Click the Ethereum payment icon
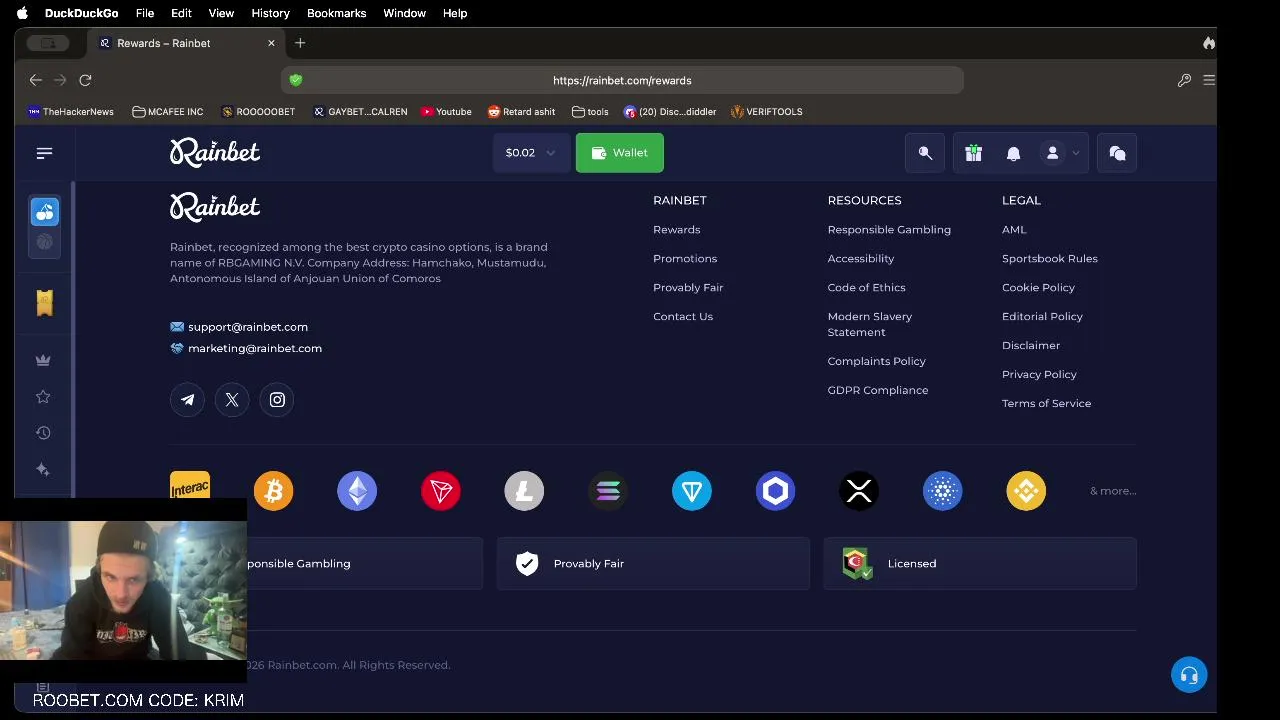Image resolution: width=1280 pixels, height=720 pixels. pyautogui.click(x=357, y=491)
